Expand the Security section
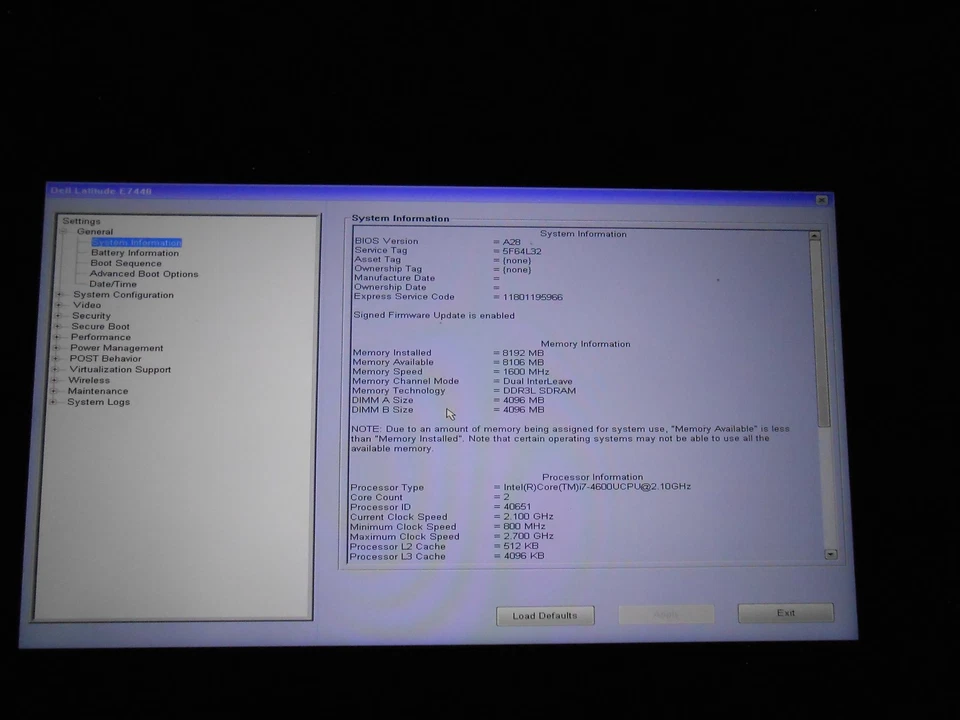The image size is (960, 720). (x=59, y=315)
